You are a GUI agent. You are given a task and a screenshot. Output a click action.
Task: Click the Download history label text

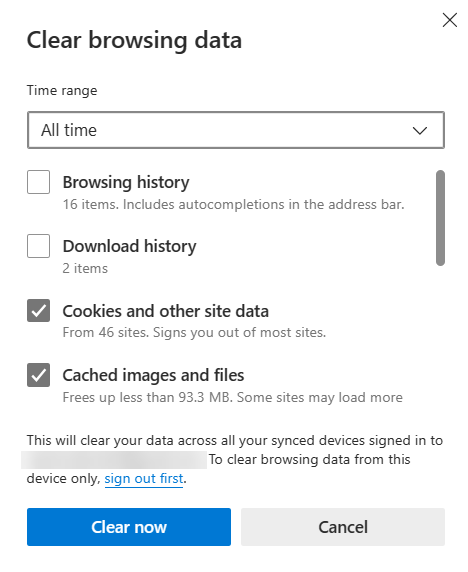[129, 246]
